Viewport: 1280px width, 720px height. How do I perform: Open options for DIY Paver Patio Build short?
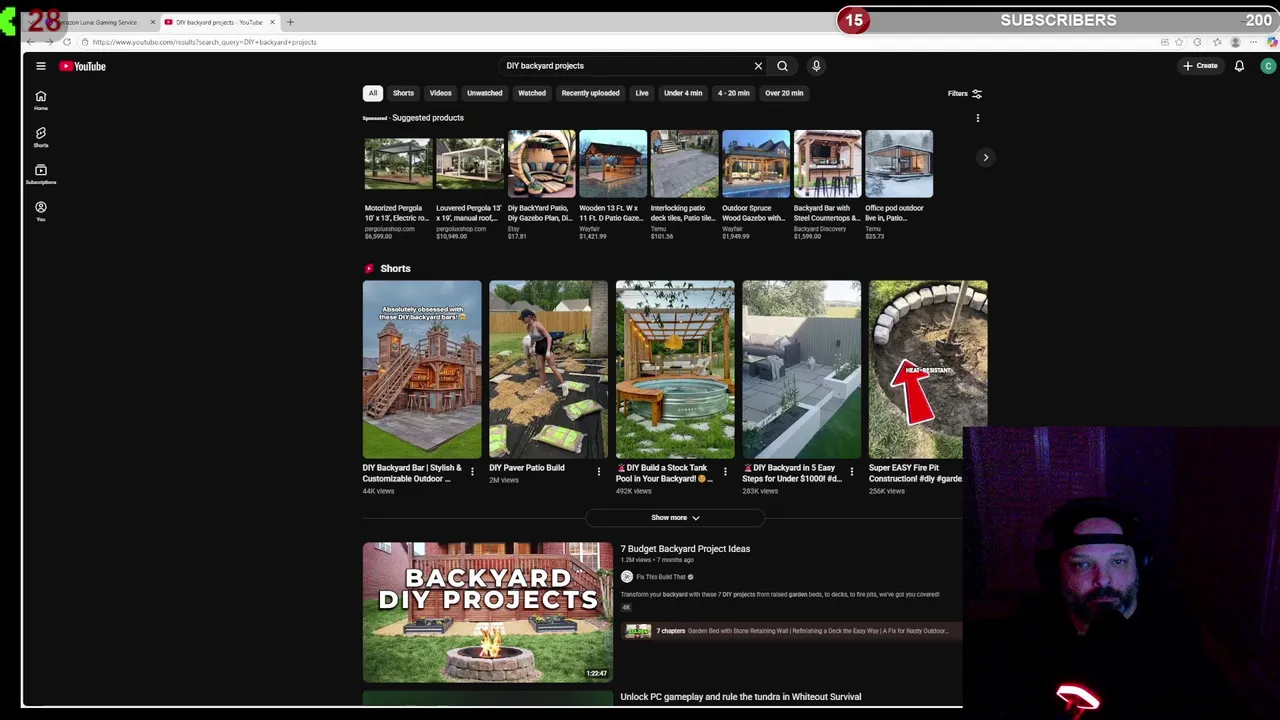(599, 472)
